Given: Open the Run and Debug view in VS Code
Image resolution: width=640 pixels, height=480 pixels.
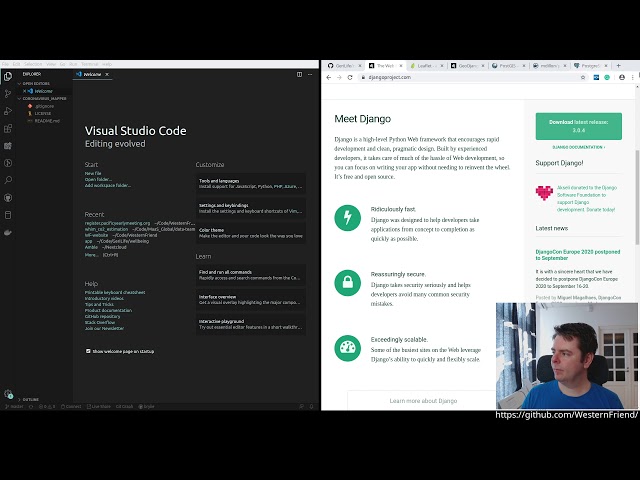Looking at the screenshot, I should click(x=8, y=111).
